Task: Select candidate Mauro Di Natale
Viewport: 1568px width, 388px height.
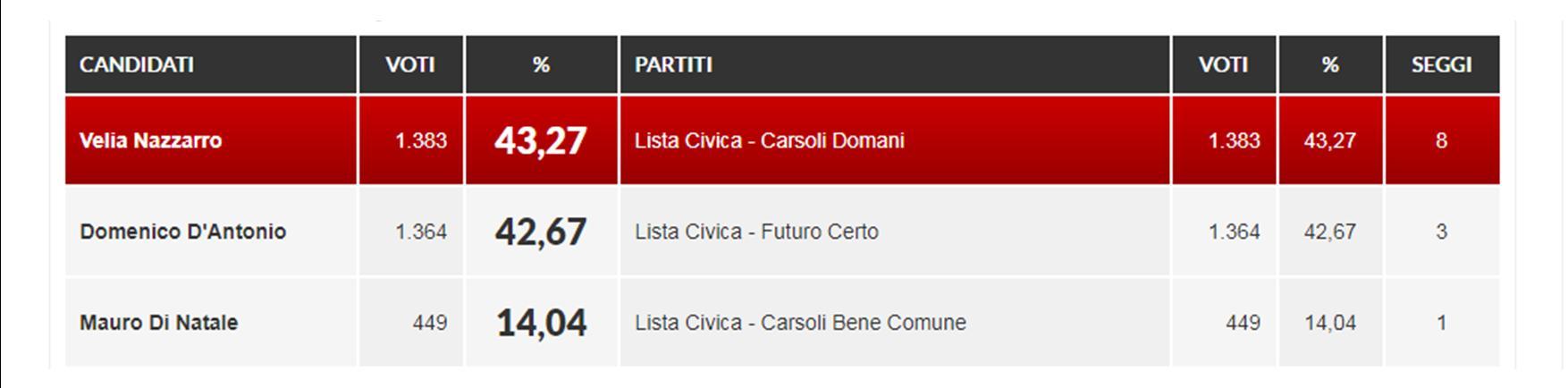Action: click(x=158, y=323)
